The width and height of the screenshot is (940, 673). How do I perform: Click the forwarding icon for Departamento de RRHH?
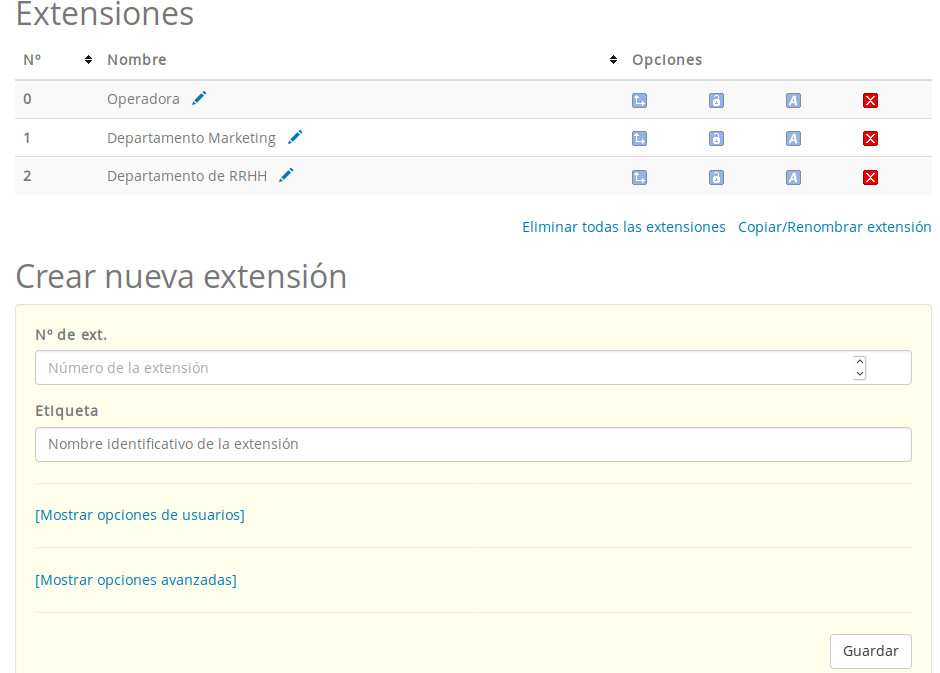(x=639, y=177)
